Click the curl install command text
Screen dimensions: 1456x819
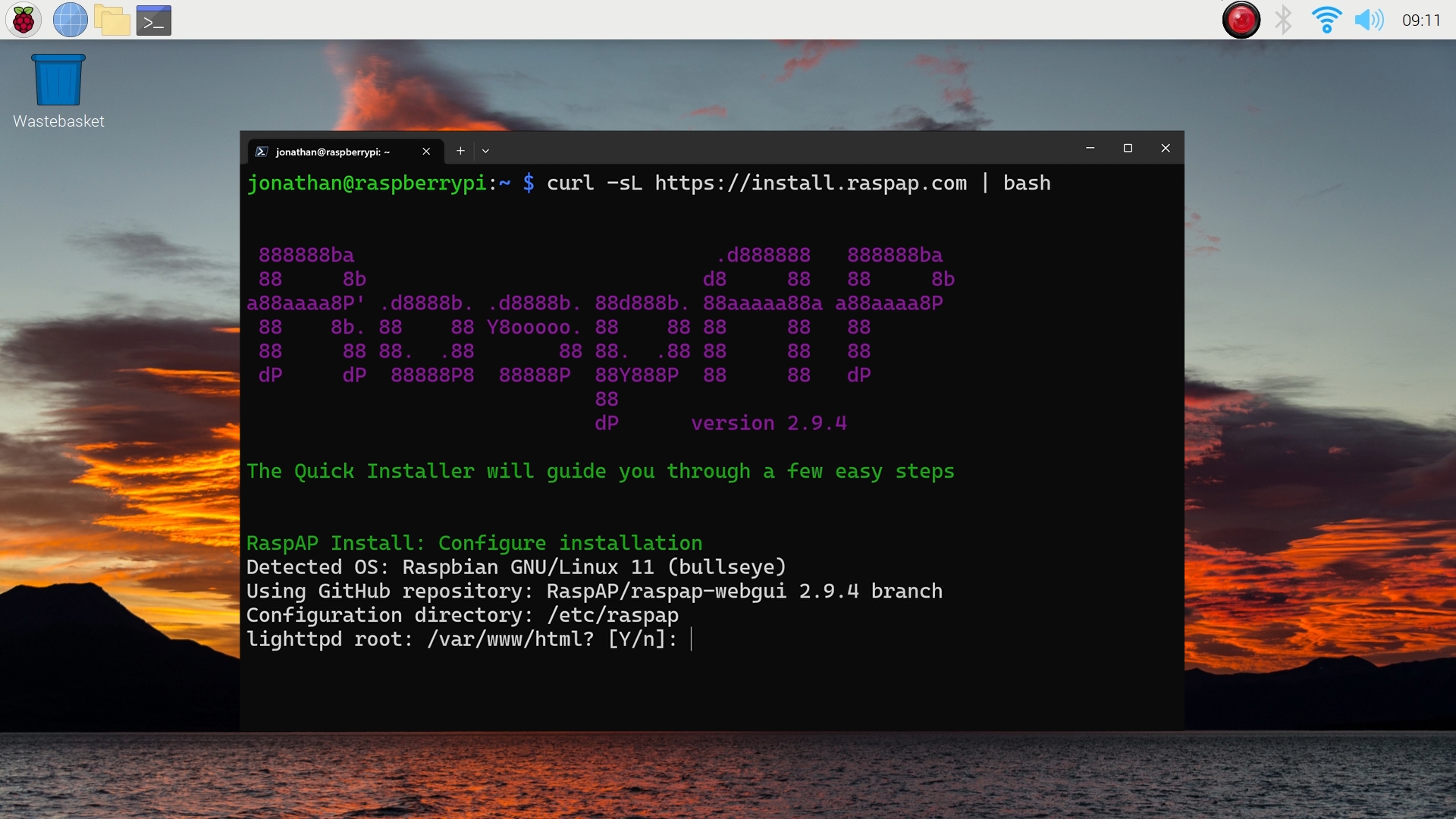click(799, 184)
